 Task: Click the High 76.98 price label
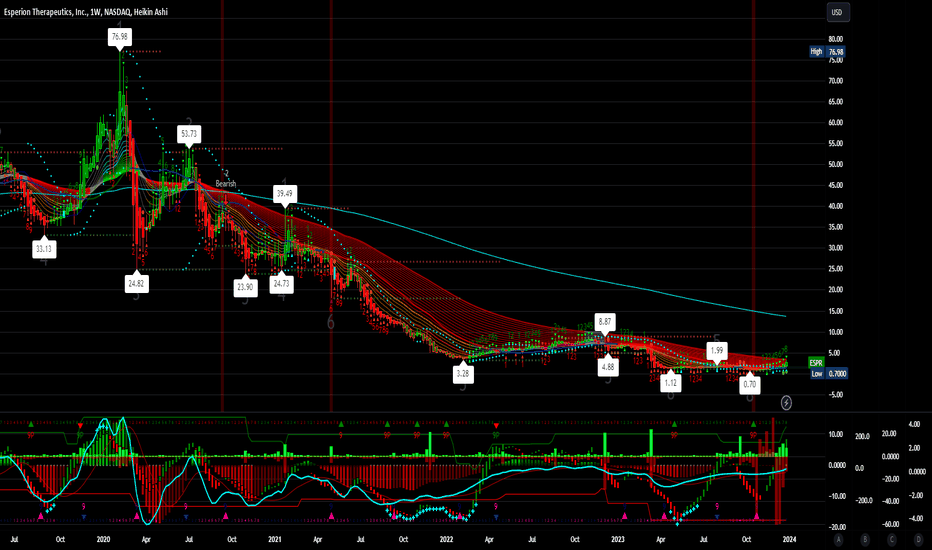(827, 52)
